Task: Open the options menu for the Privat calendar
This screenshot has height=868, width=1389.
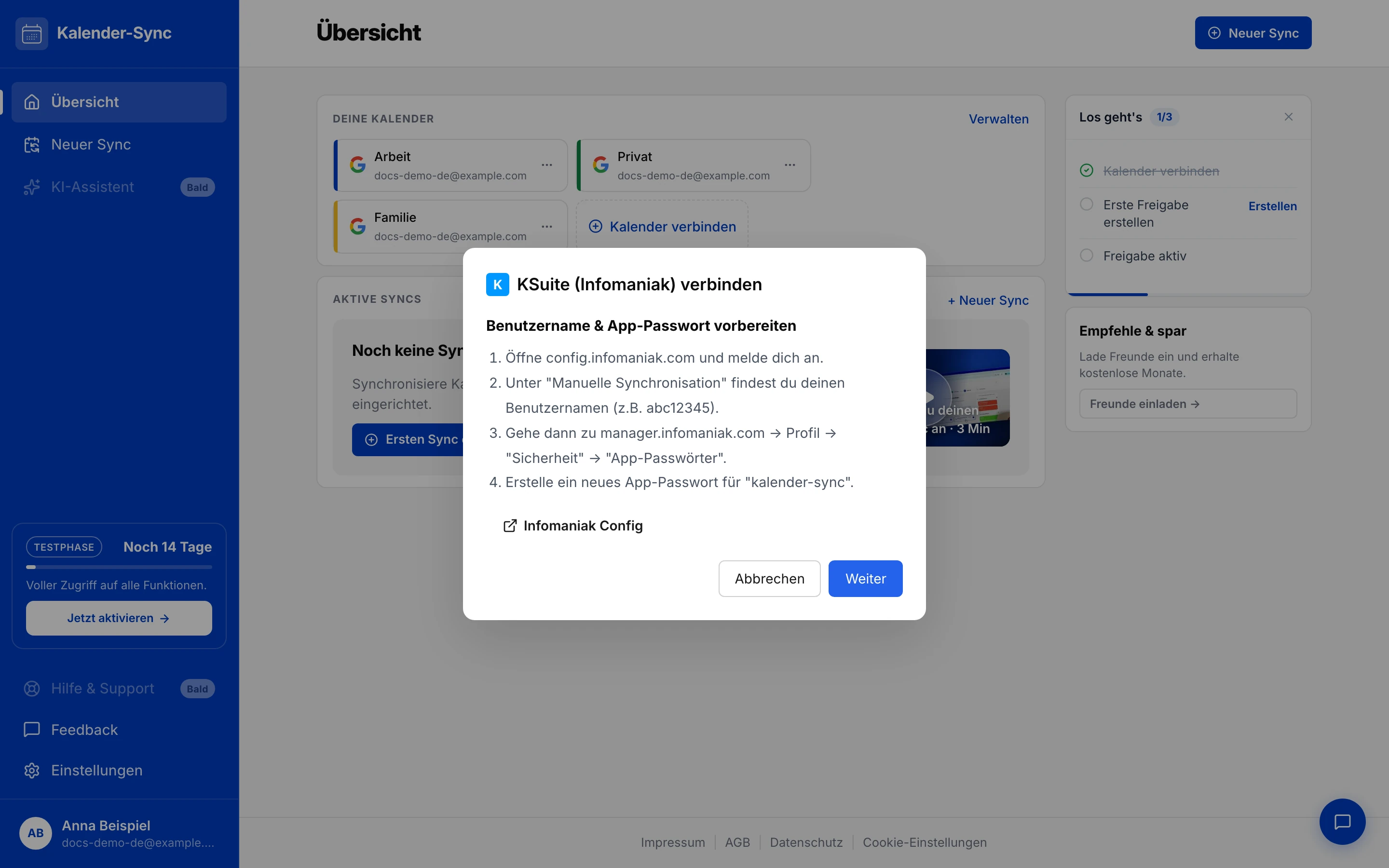Action: [790, 165]
